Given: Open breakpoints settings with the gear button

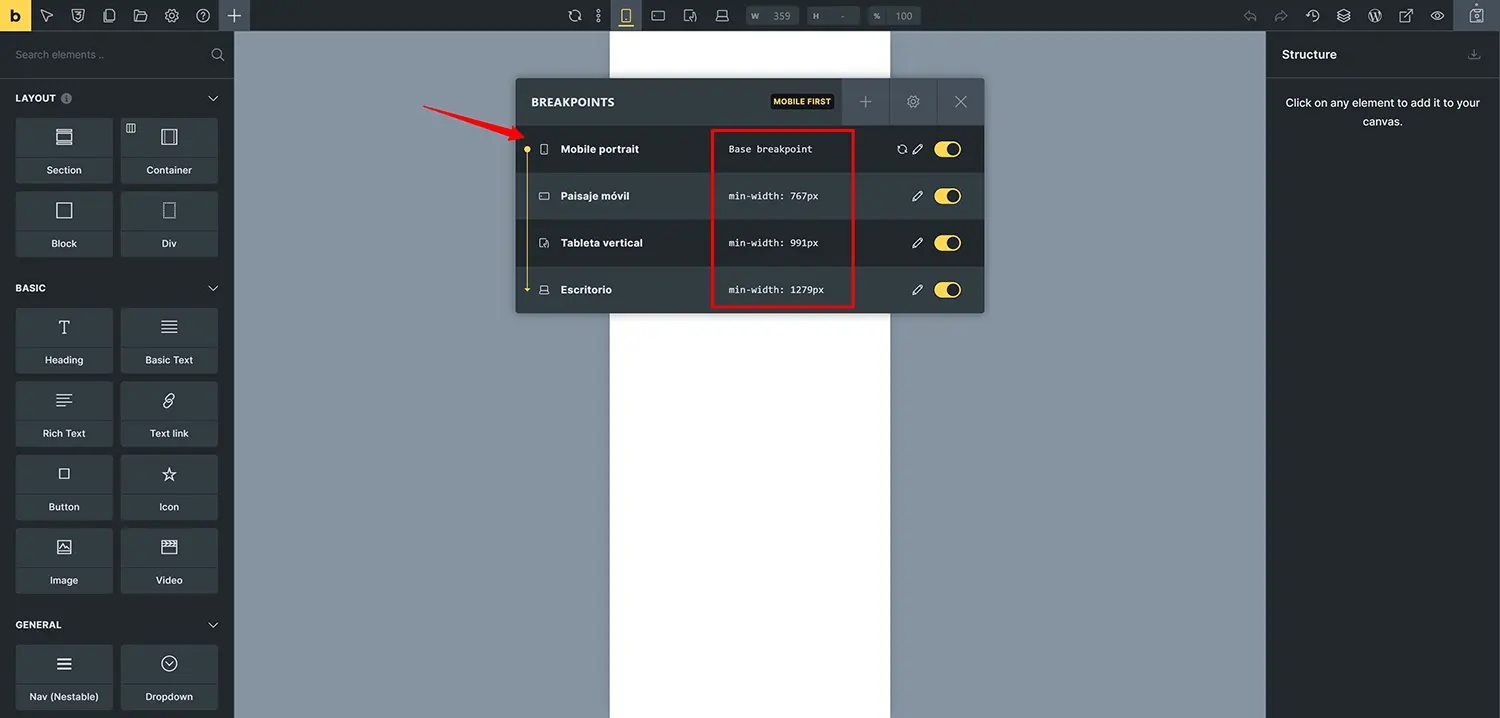Looking at the screenshot, I should coord(912,101).
